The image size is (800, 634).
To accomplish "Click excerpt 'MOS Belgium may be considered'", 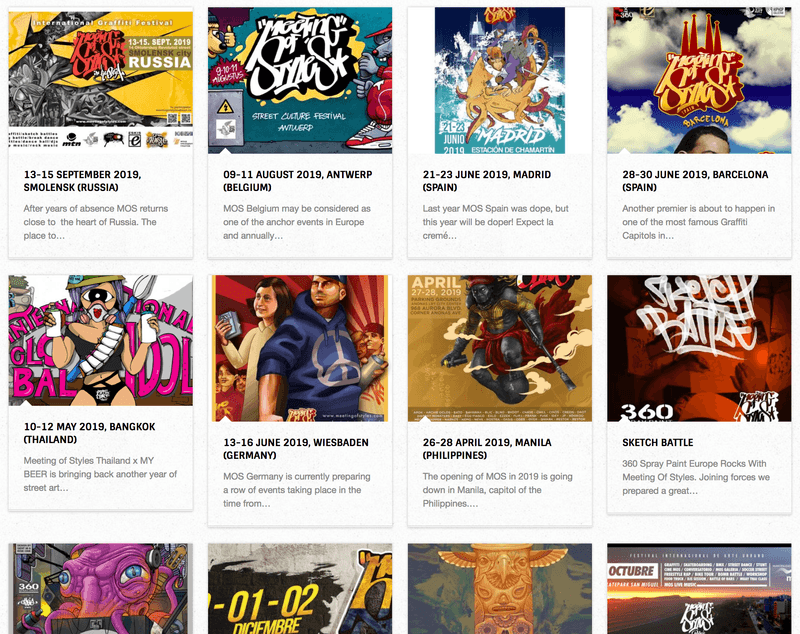I will [297, 222].
